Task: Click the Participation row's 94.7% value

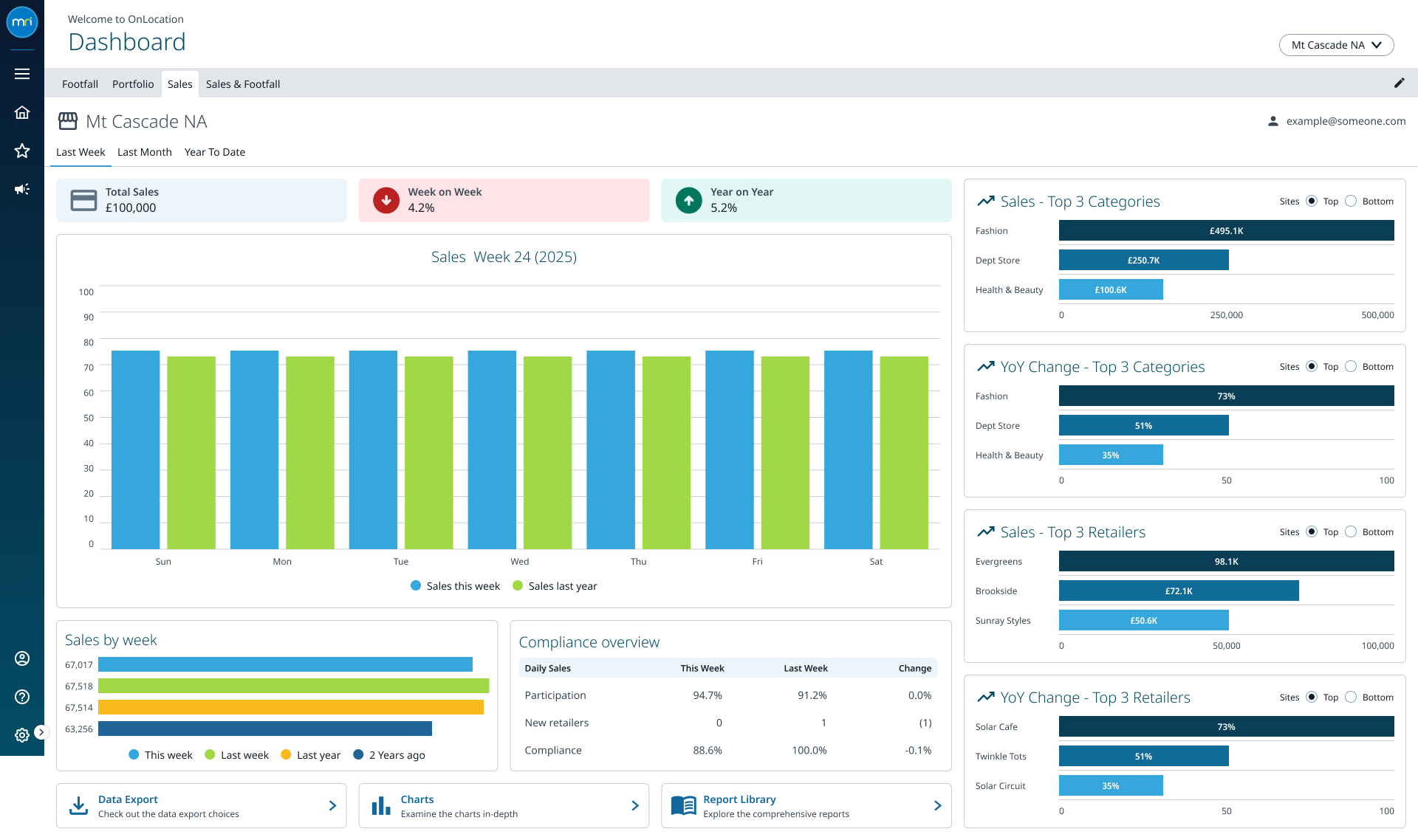Action: point(708,695)
